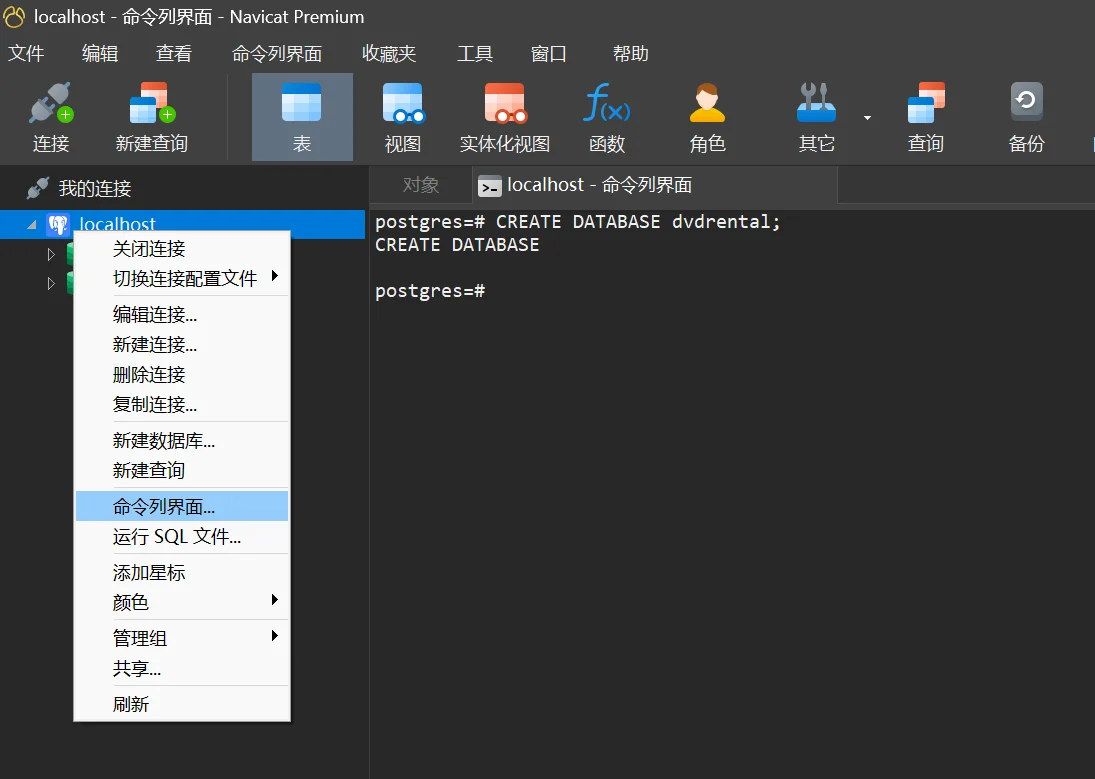Open the 函数 (Function) toolbar icon
This screenshot has height=779, width=1095.
pyautogui.click(x=606, y=117)
